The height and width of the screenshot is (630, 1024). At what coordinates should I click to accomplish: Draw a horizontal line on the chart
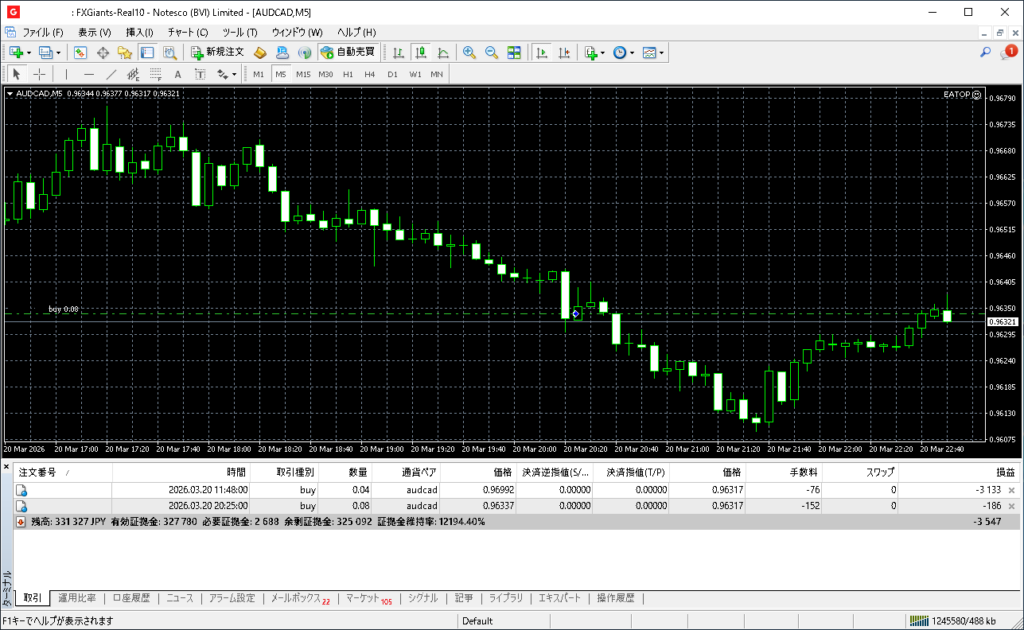pos(88,74)
